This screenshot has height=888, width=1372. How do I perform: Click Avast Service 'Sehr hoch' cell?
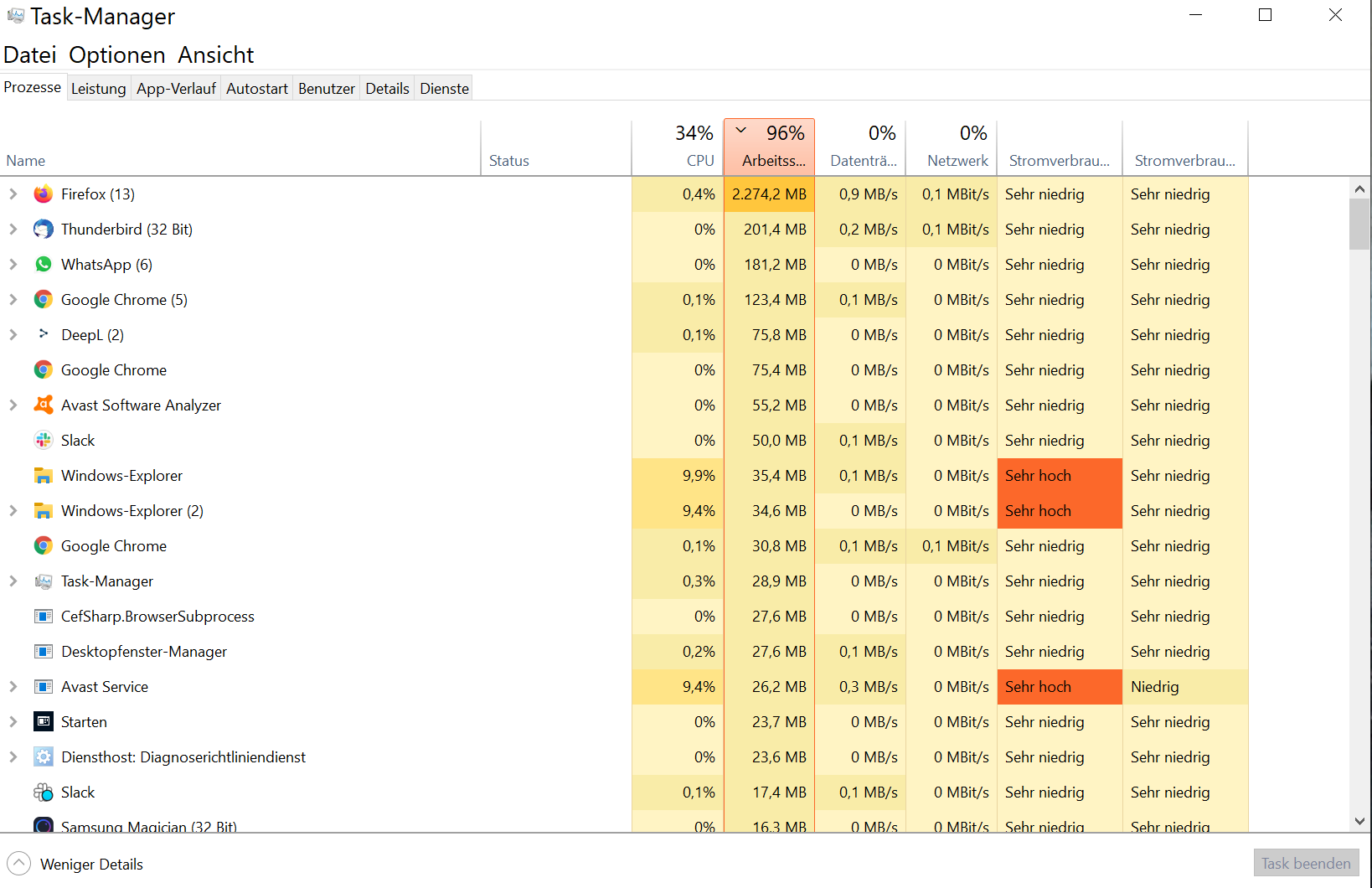click(1060, 687)
